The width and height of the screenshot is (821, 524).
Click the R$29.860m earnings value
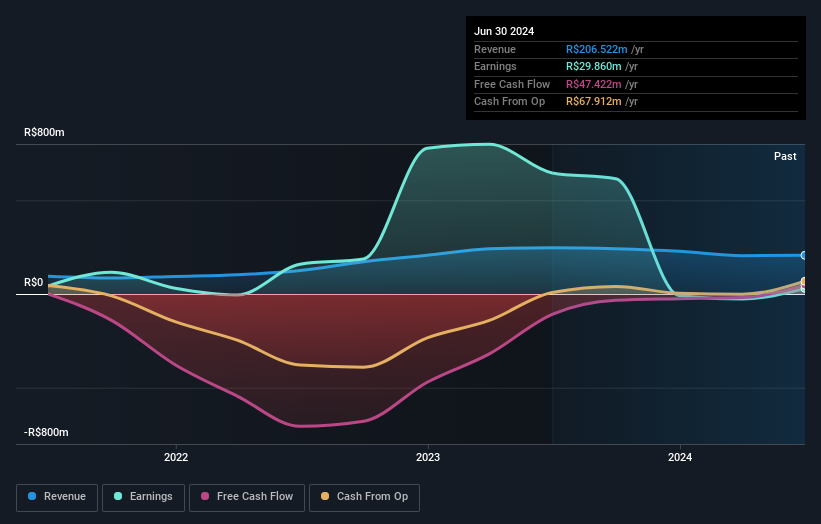coord(594,66)
